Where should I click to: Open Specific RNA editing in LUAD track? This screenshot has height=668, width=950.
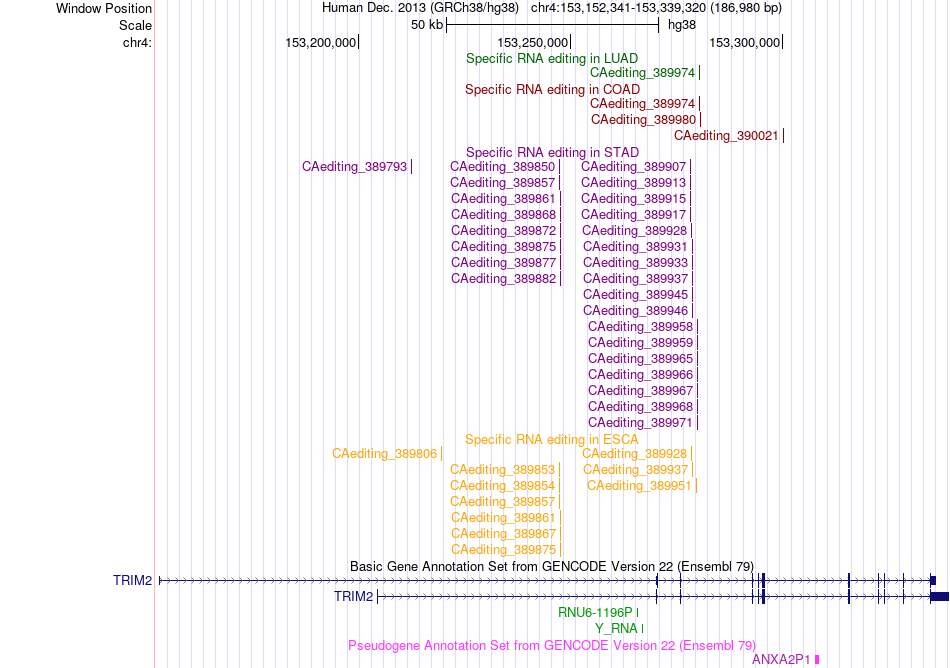[552, 59]
